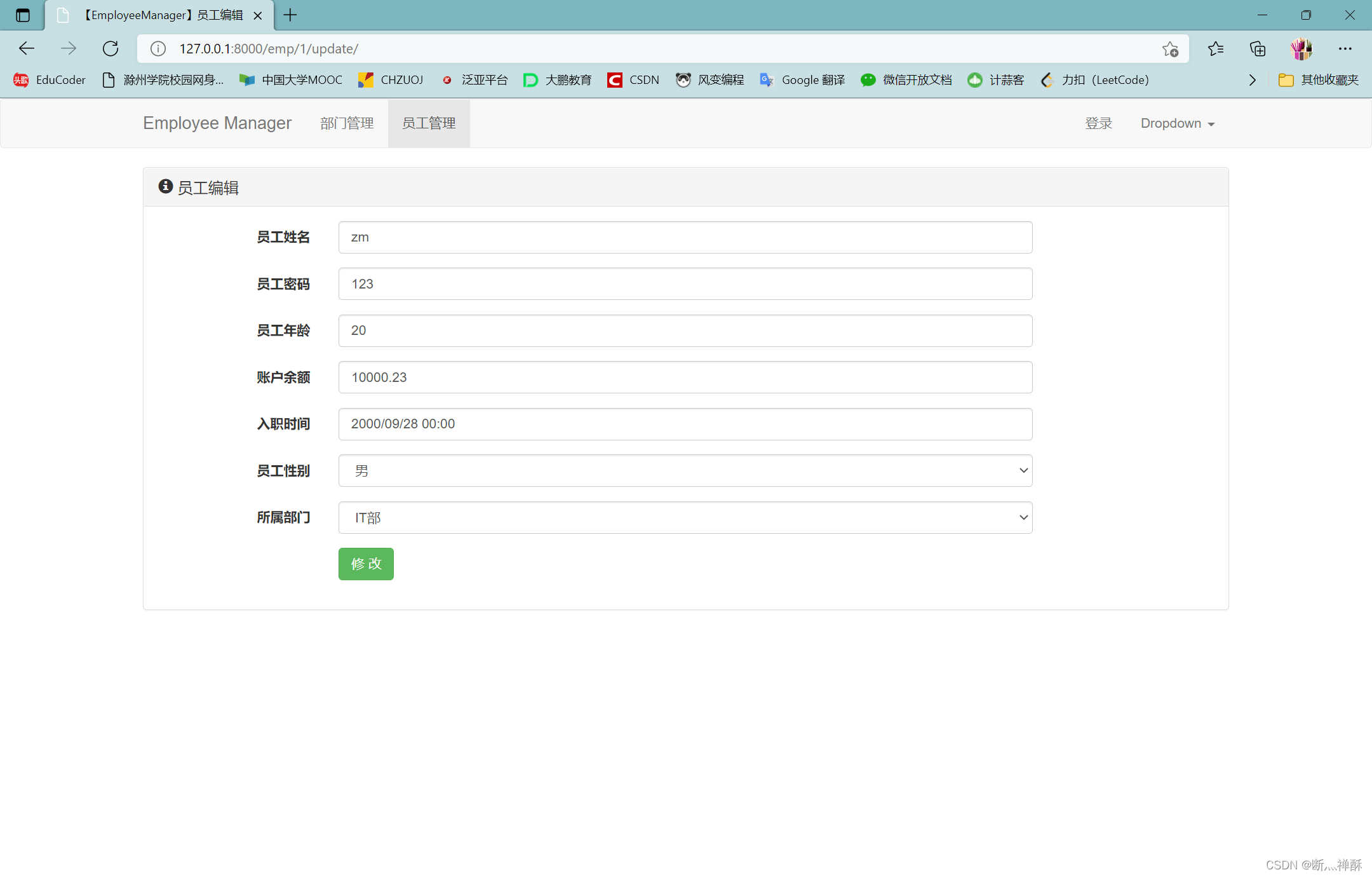Viewport: 1372px width, 877px height.
Task: Show more bookmarks via chevron
Action: coord(1252,80)
